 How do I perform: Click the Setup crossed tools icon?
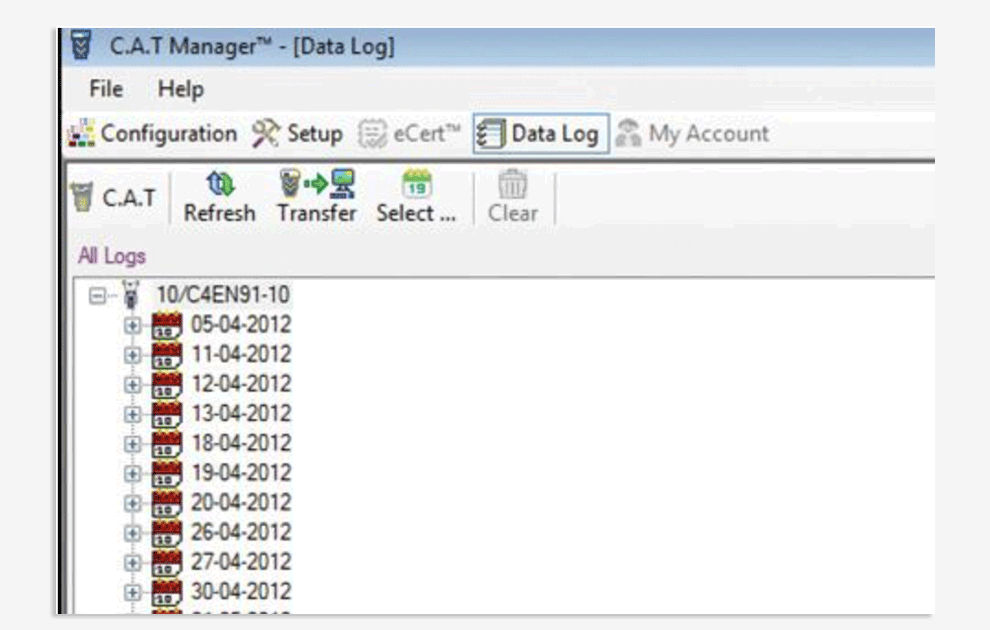pos(266,134)
